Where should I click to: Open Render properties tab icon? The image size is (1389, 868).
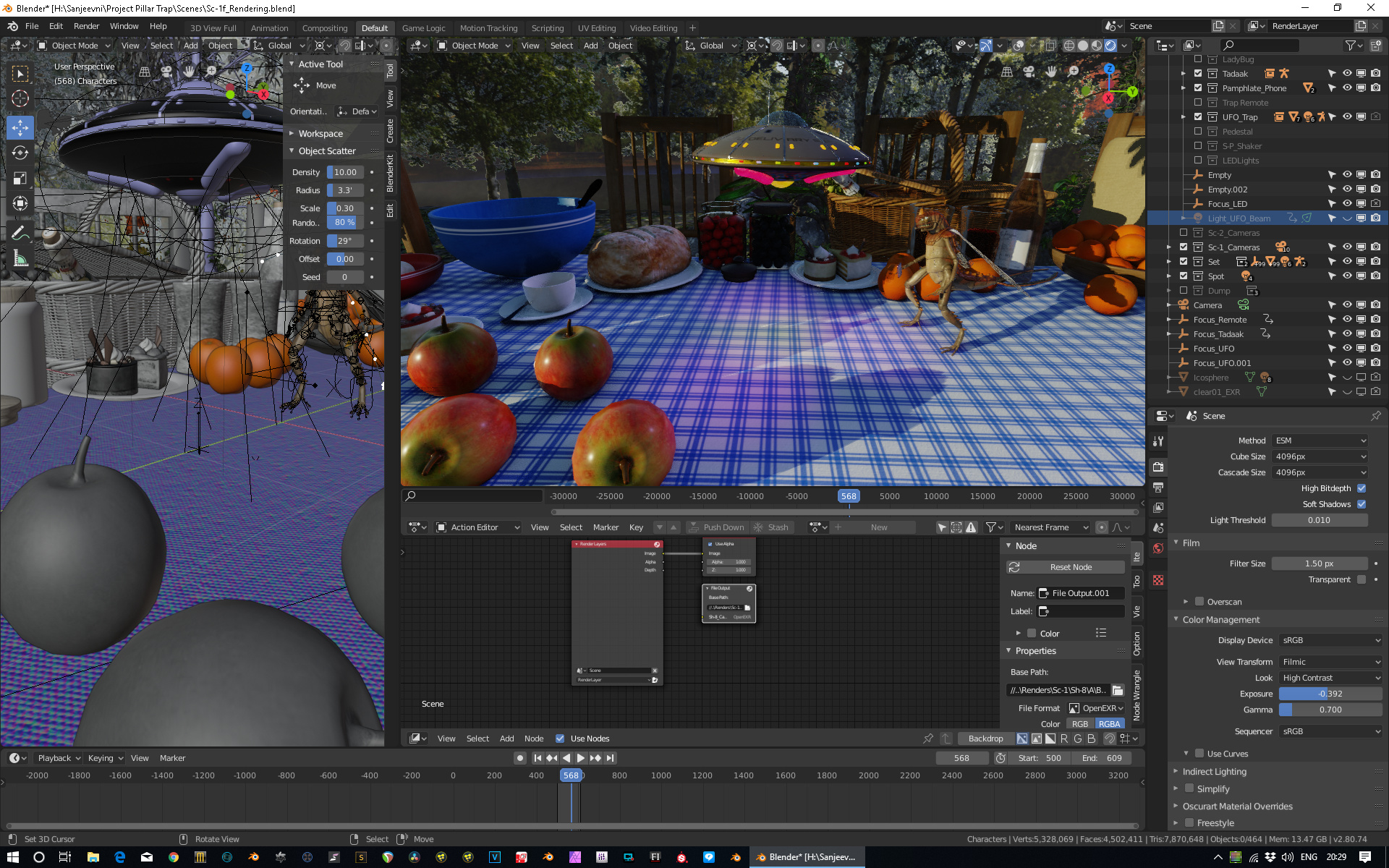point(1158,467)
